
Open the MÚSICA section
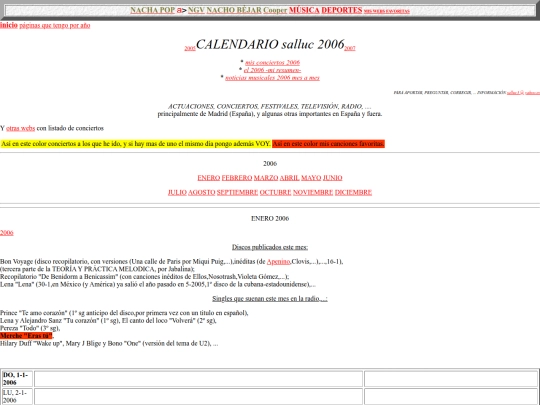coord(304,10)
